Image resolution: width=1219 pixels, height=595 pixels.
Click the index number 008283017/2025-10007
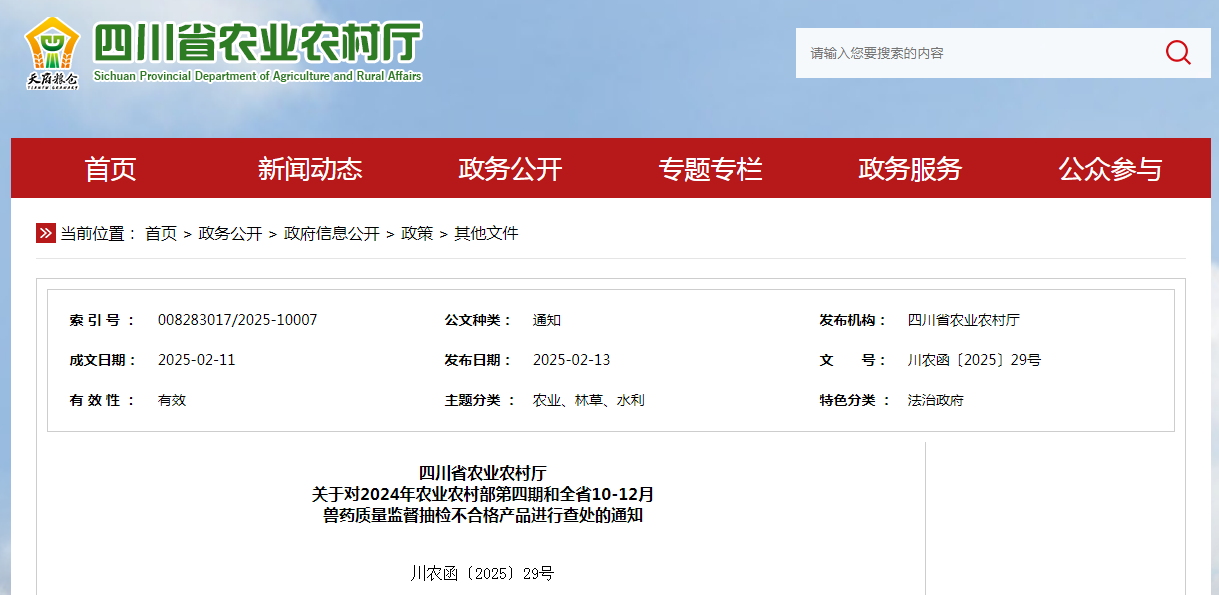[237, 320]
